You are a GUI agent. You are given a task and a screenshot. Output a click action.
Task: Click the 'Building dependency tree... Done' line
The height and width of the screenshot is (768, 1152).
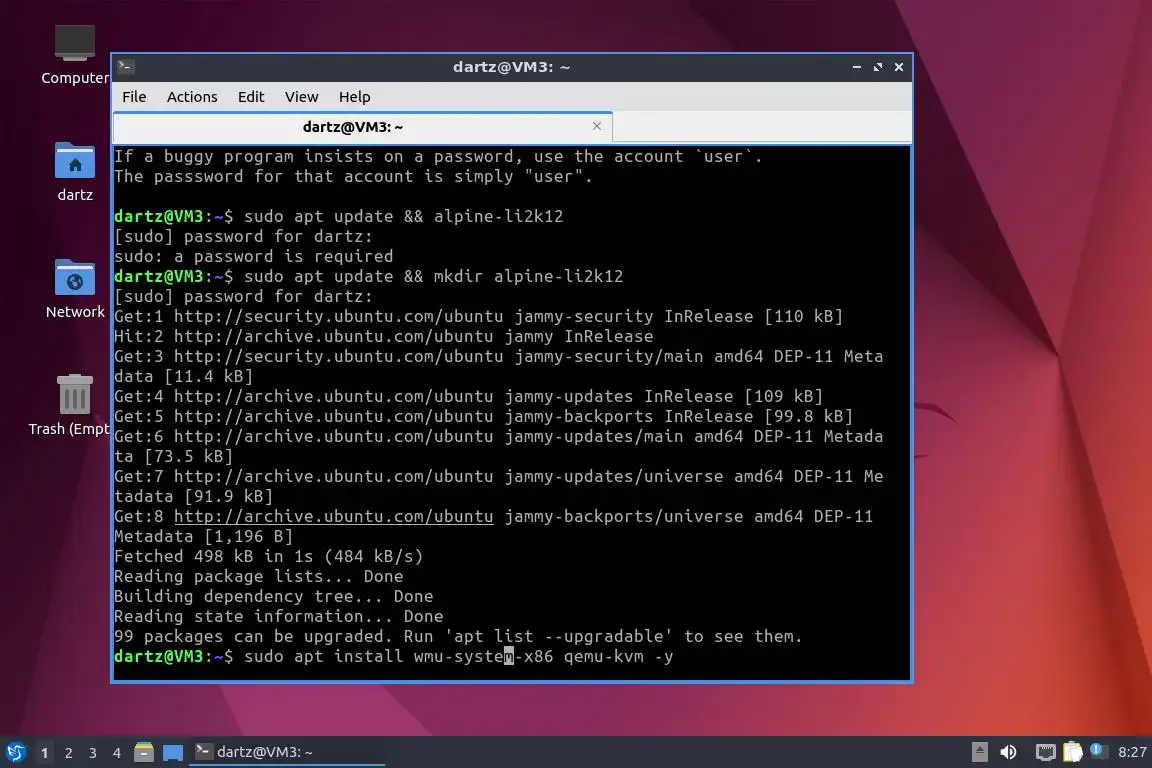(273, 596)
